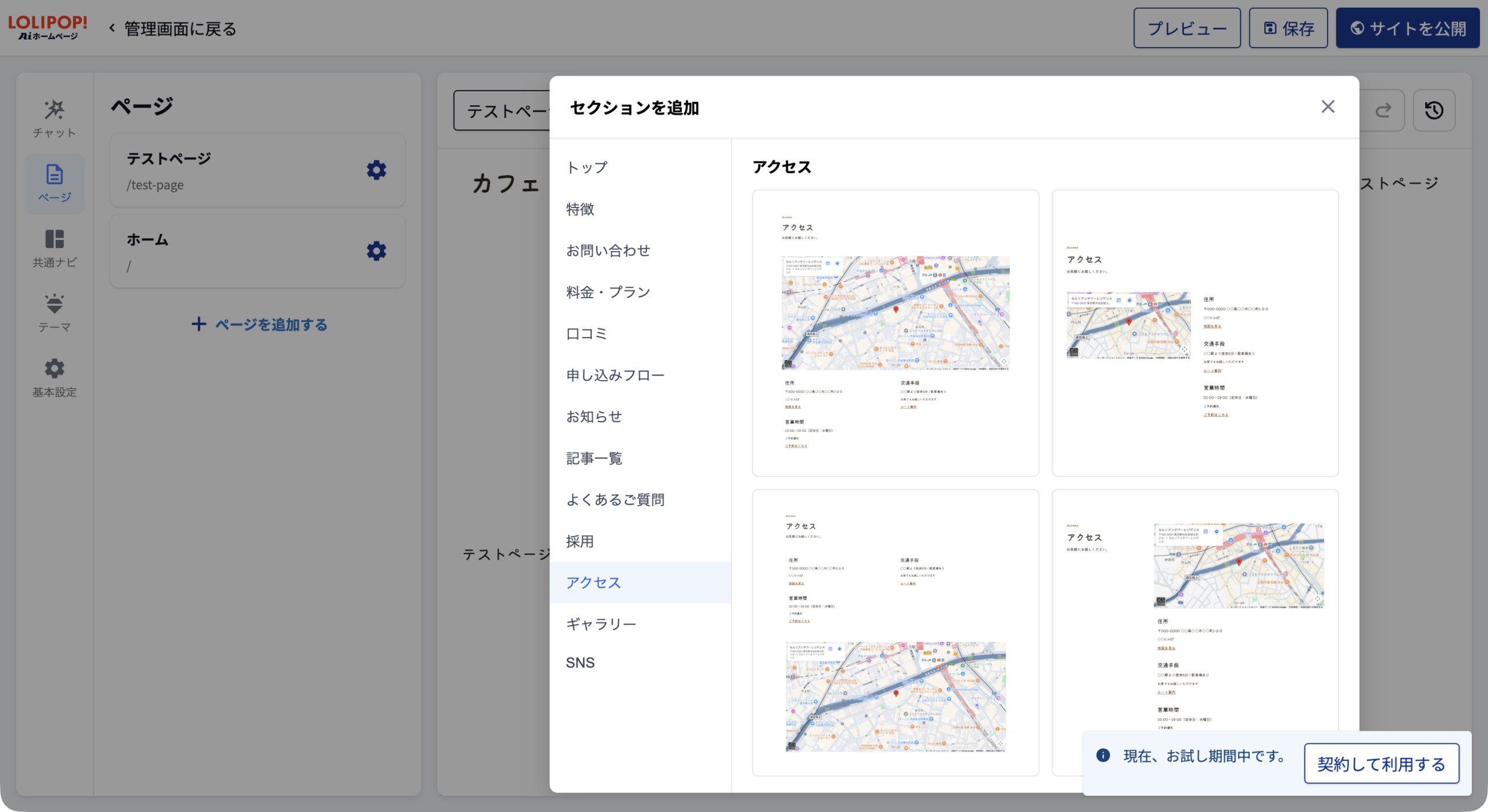The width and height of the screenshot is (1488, 812).
Task: Select the 申し込みフロー section category
Action: coord(640,375)
